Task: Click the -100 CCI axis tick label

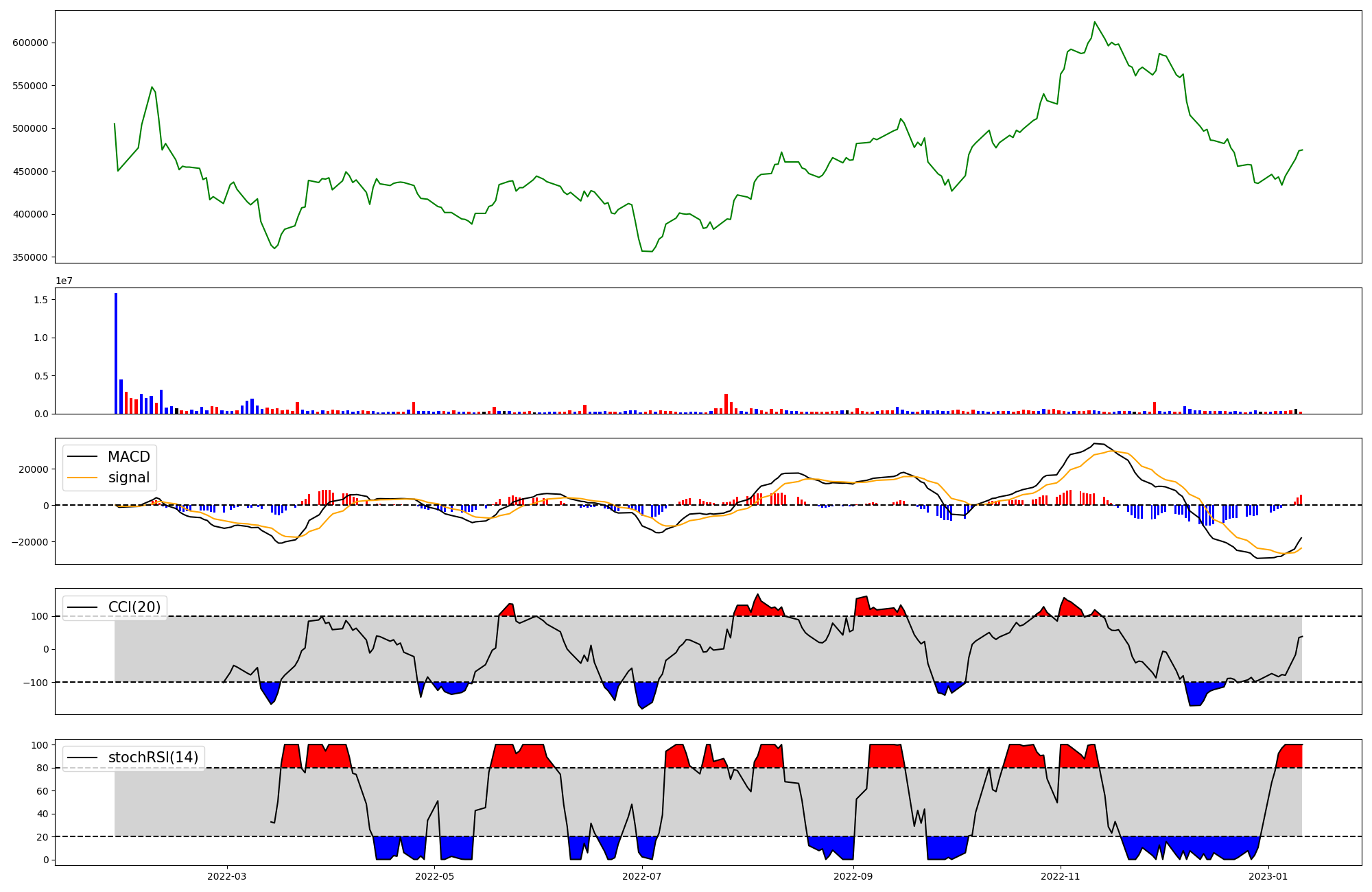Action: (35, 683)
